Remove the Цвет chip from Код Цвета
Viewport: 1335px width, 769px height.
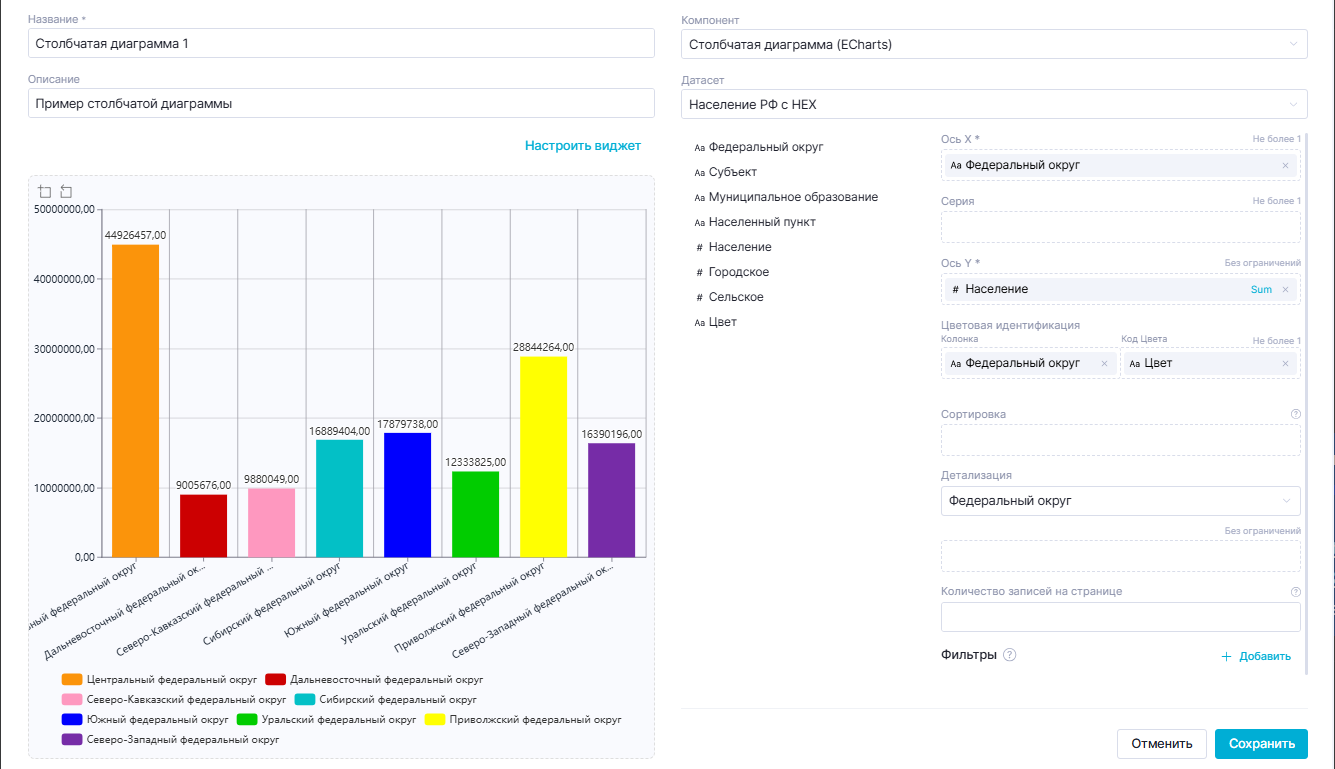coord(1285,364)
